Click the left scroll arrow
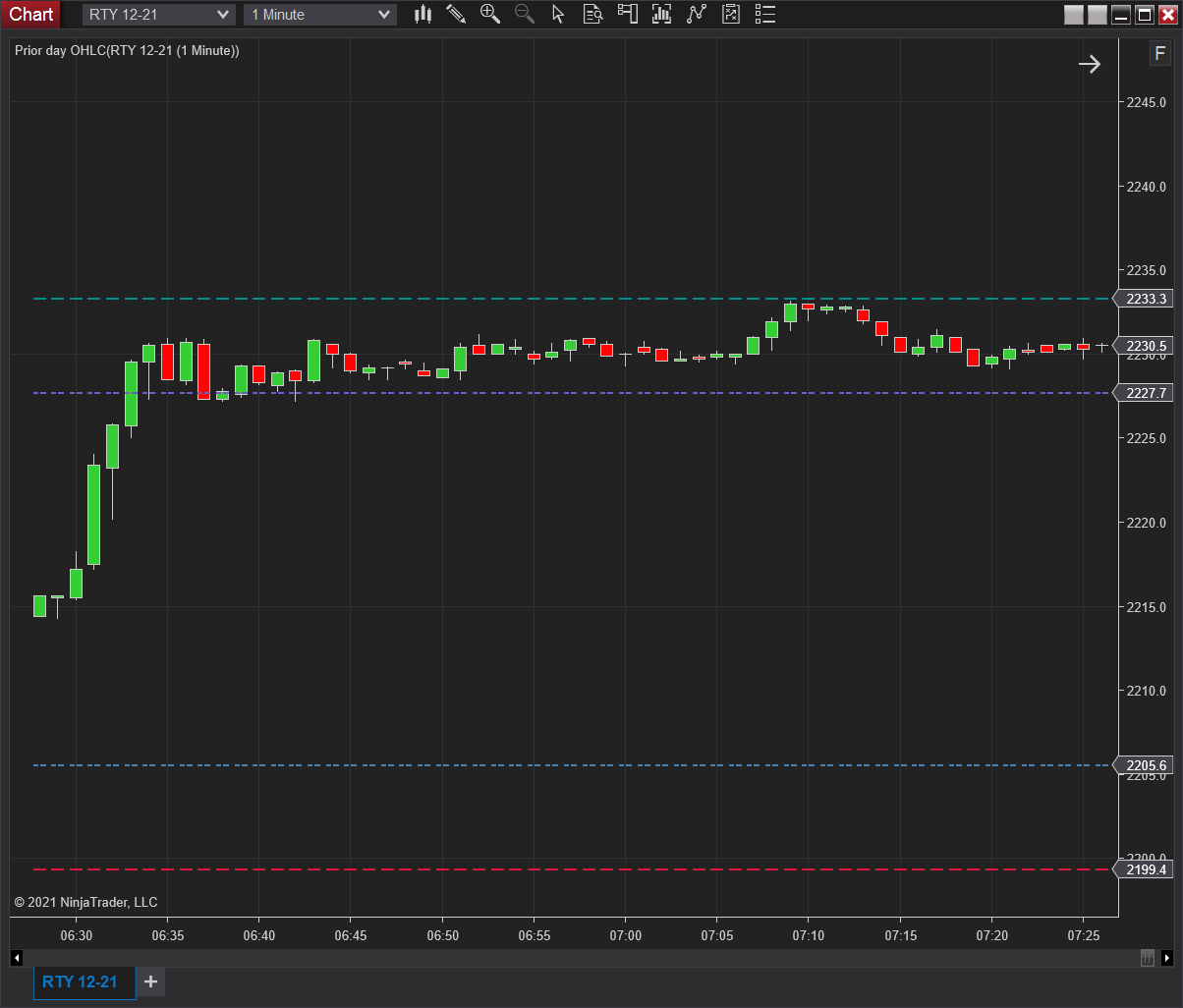The height and width of the screenshot is (1008, 1183). pyautogui.click(x=17, y=958)
